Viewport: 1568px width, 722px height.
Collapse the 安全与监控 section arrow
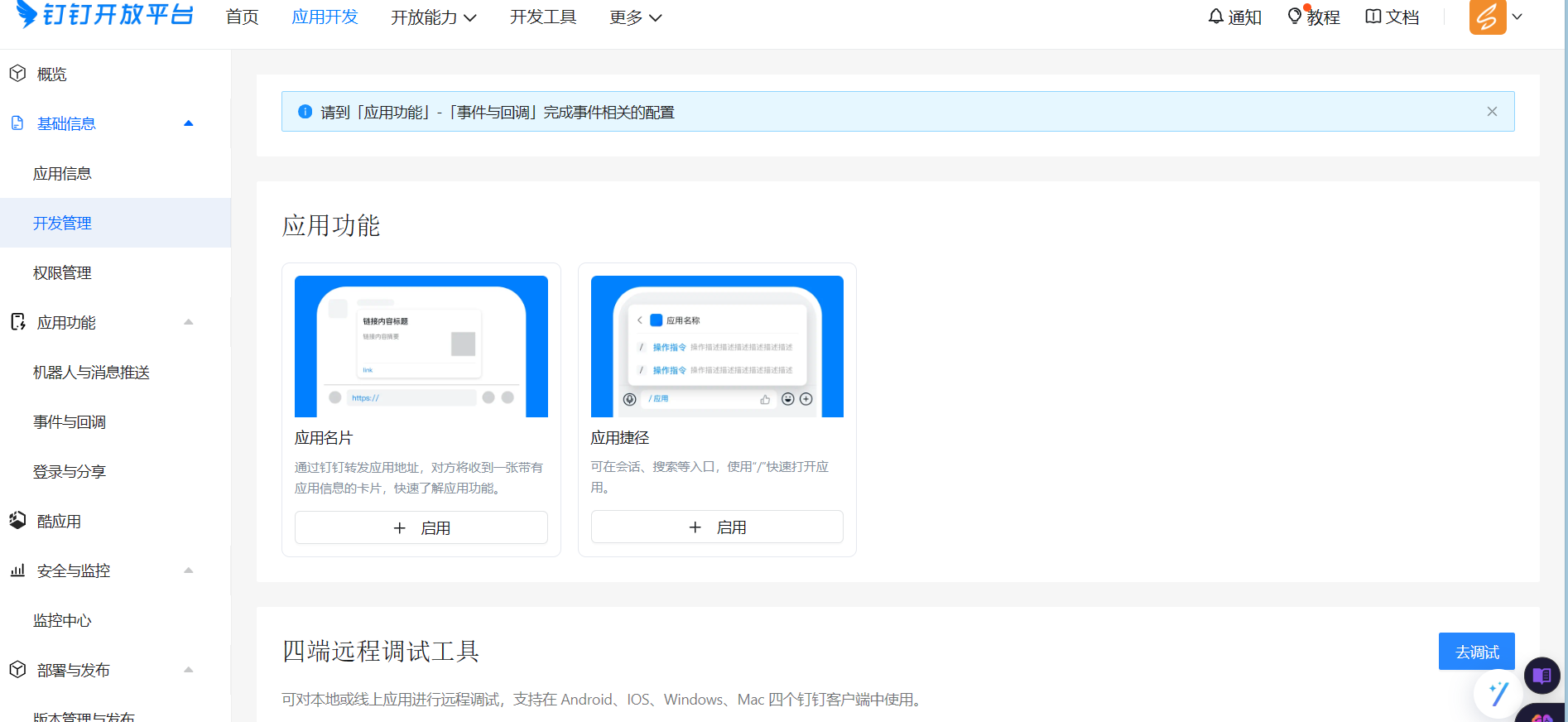[189, 570]
